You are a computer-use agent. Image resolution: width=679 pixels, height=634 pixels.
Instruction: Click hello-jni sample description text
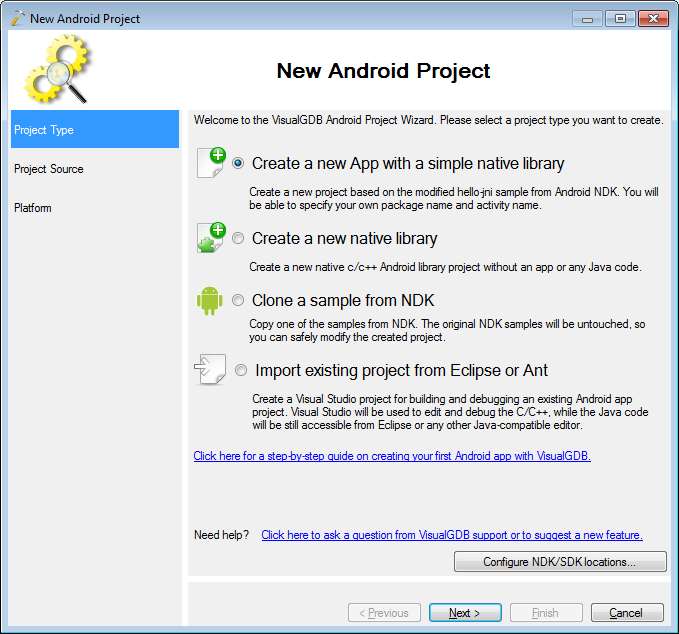[x=454, y=198]
